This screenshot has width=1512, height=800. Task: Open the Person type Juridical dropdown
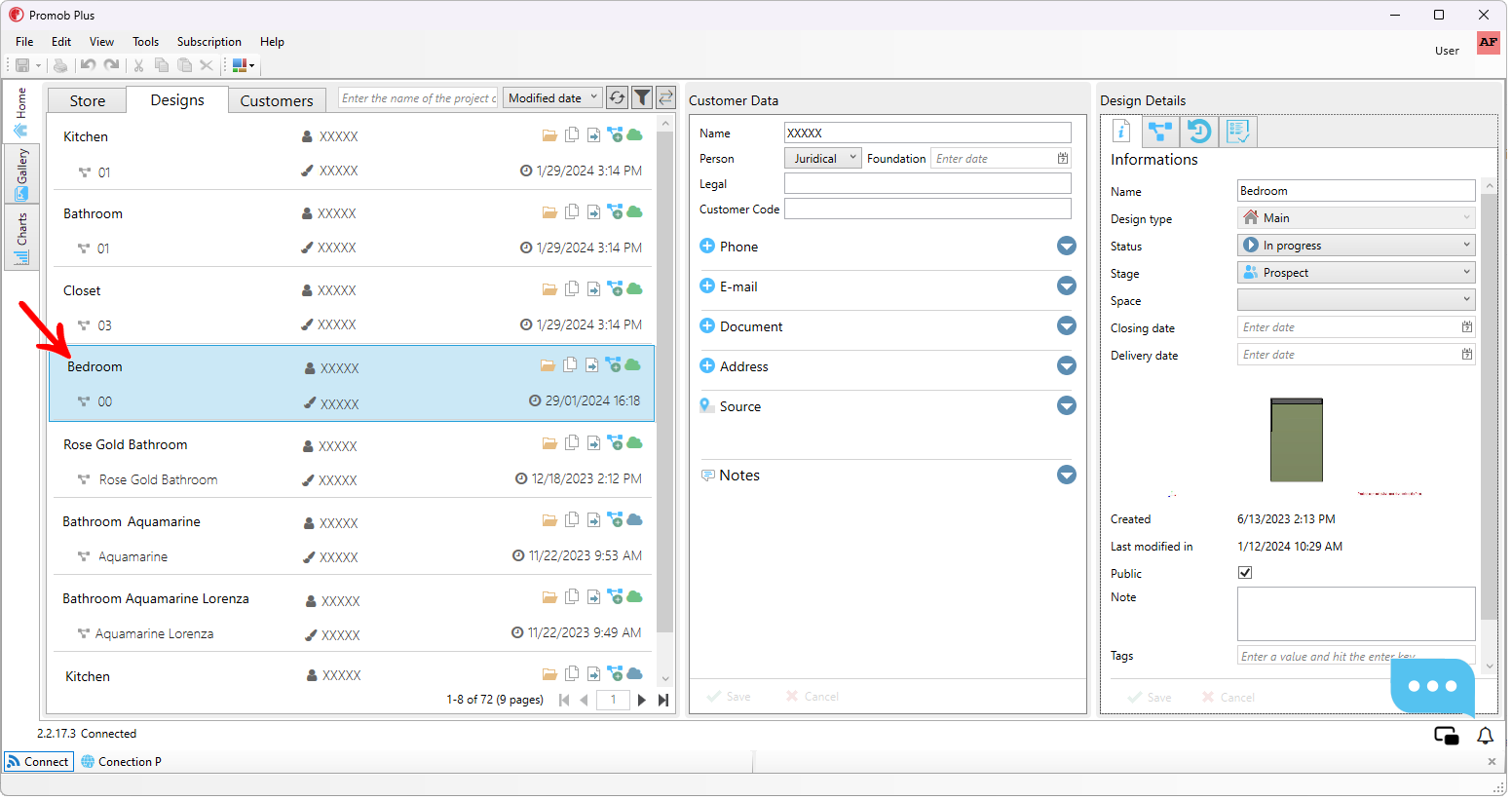[x=823, y=158]
